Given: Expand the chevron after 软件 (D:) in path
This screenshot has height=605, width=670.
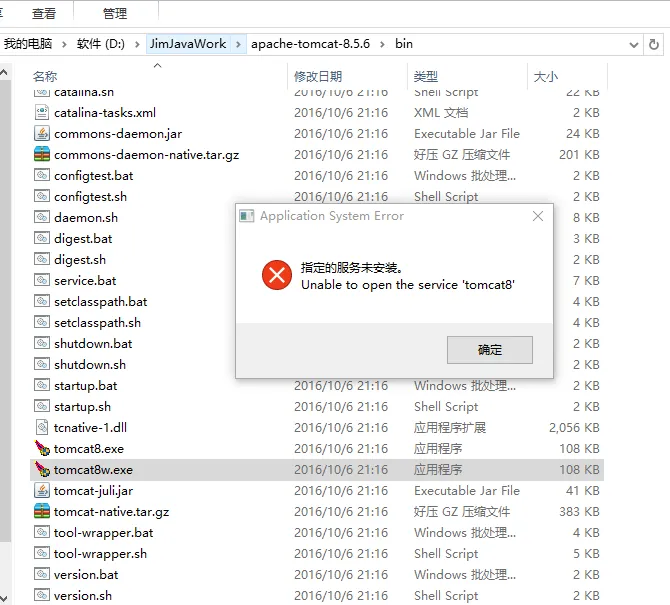Looking at the screenshot, I should 137,44.
